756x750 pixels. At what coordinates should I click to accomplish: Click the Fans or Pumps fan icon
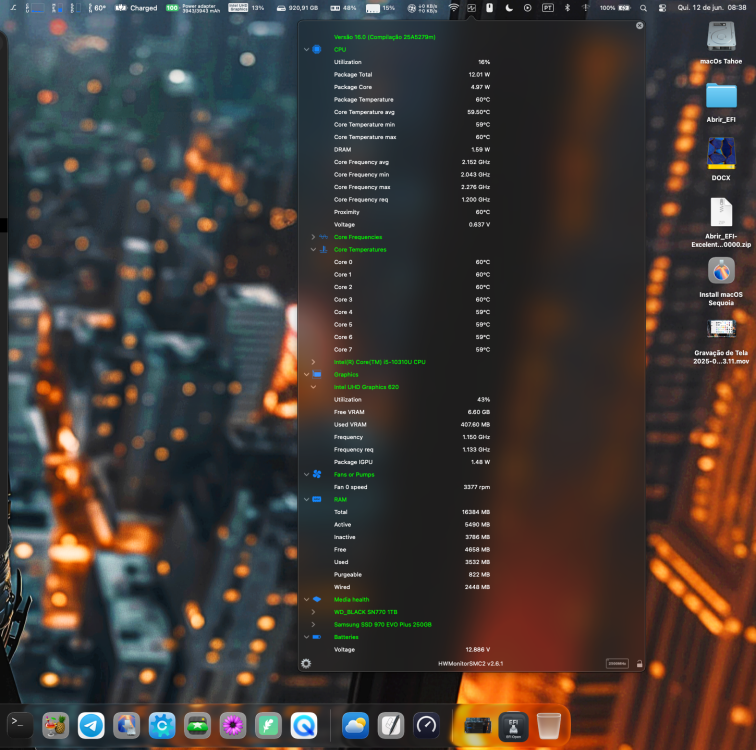[x=317, y=474]
